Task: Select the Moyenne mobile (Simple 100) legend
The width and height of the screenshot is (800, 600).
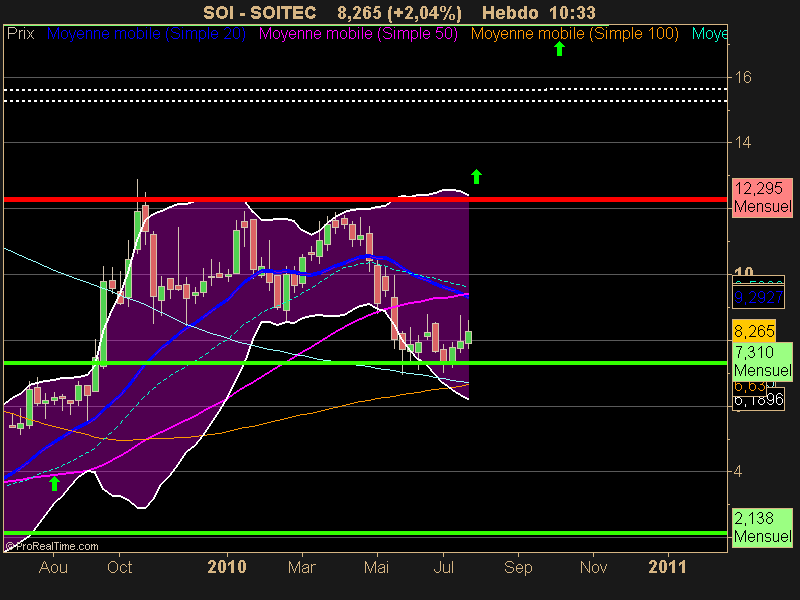Action: 574,34
